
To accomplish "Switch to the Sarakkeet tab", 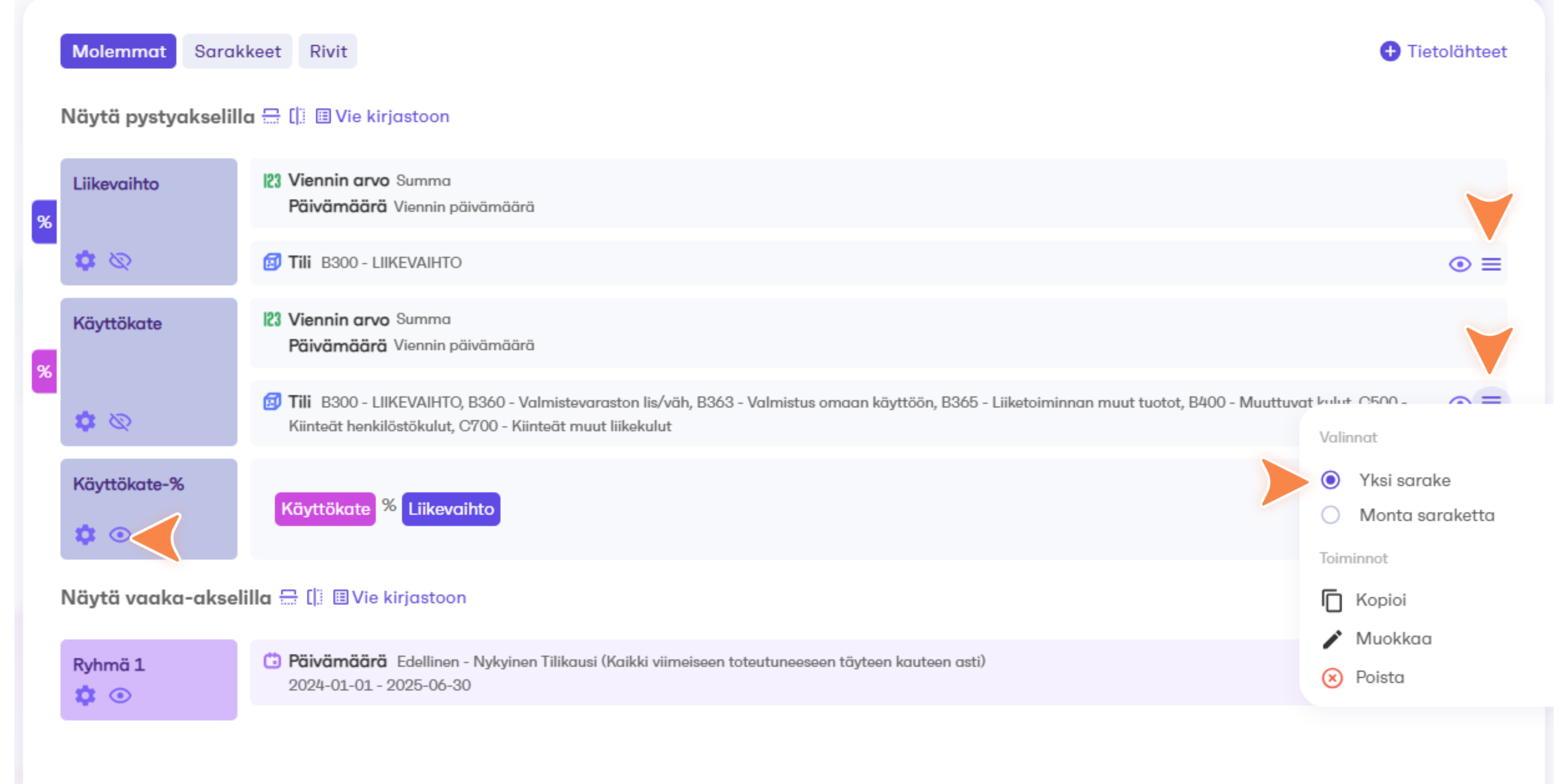I will 237,51.
